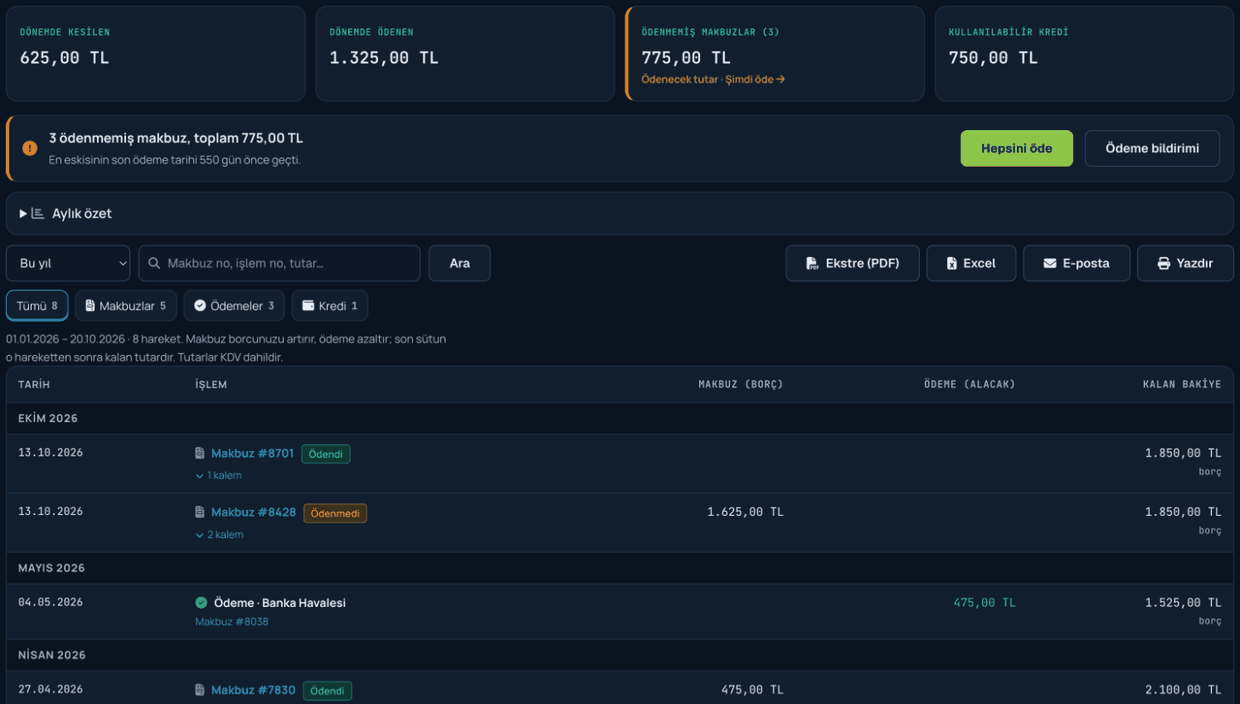Open the Makbuz #7830 link
The width and height of the screenshot is (1240, 704).
click(x=253, y=690)
